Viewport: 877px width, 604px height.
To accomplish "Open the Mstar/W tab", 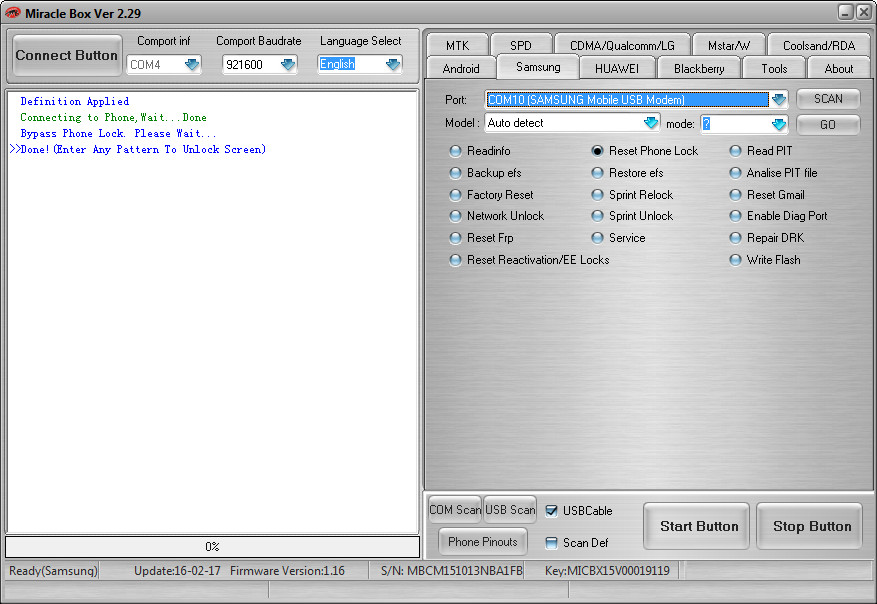I will 729,45.
